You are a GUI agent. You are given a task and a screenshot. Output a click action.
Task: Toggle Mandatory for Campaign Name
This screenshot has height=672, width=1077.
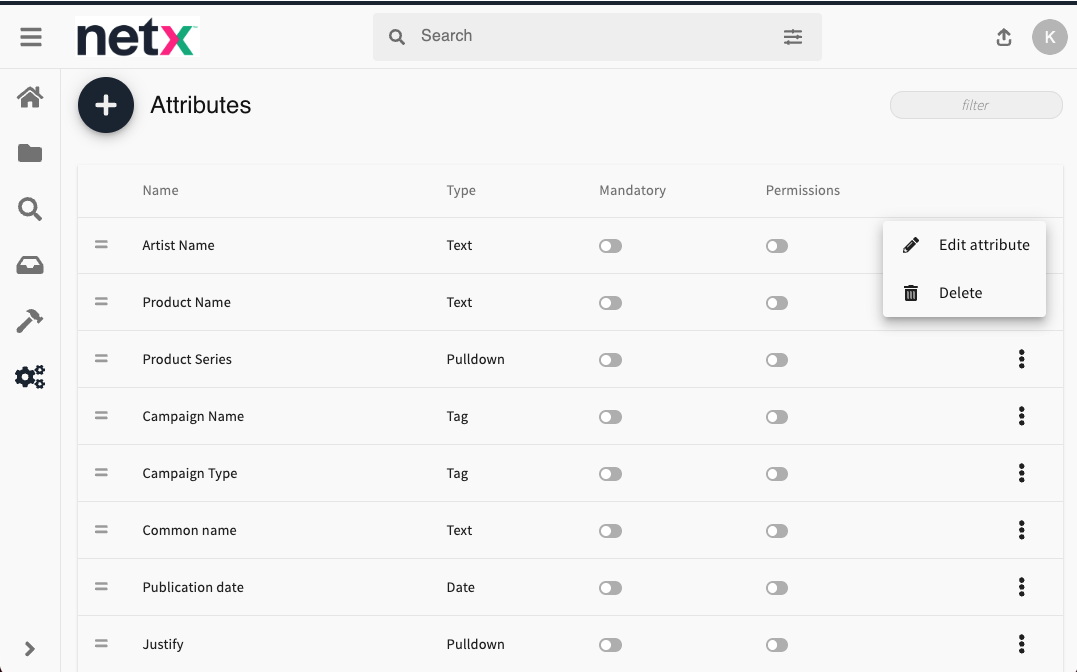(x=610, y=417)
